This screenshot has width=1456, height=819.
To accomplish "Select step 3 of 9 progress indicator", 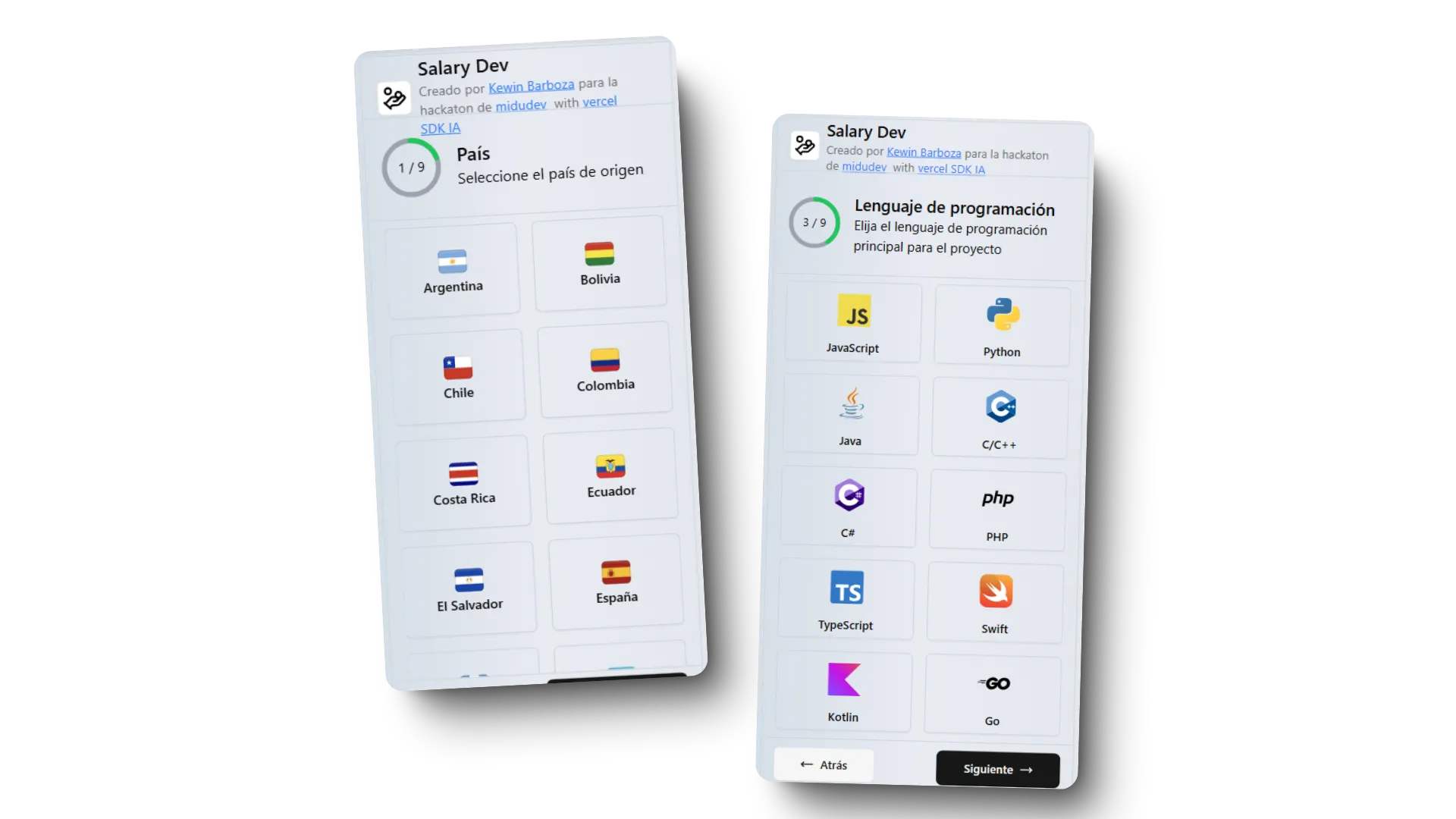I will pos(815,222).
